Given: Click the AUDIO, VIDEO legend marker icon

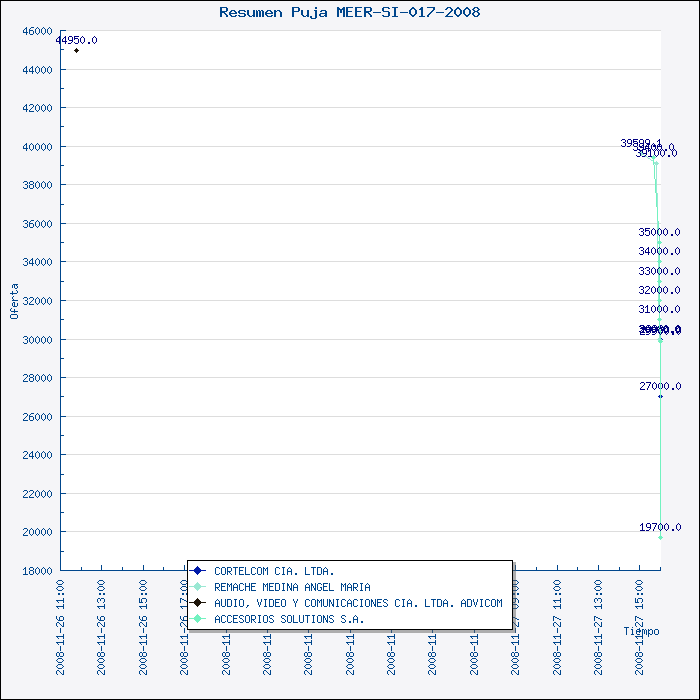Looking at the screenshot, I should (x=198, y=603).
